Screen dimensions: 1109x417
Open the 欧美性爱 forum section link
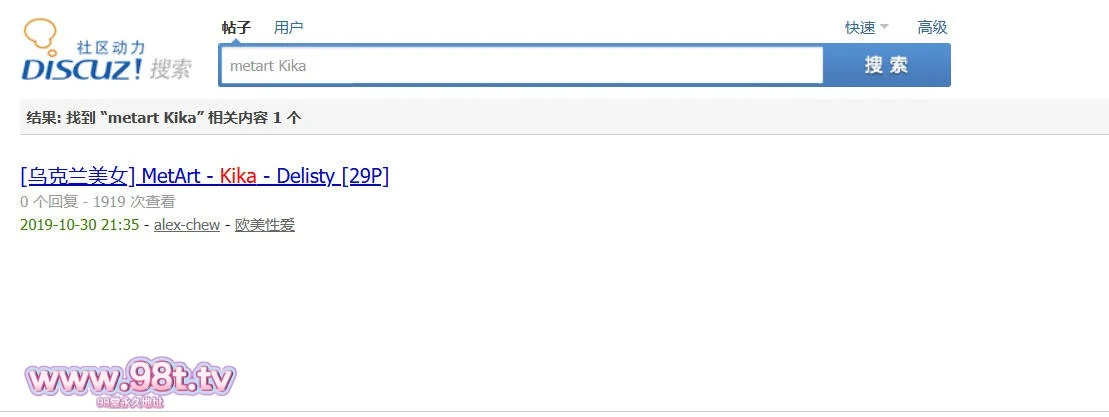[265, 224]
